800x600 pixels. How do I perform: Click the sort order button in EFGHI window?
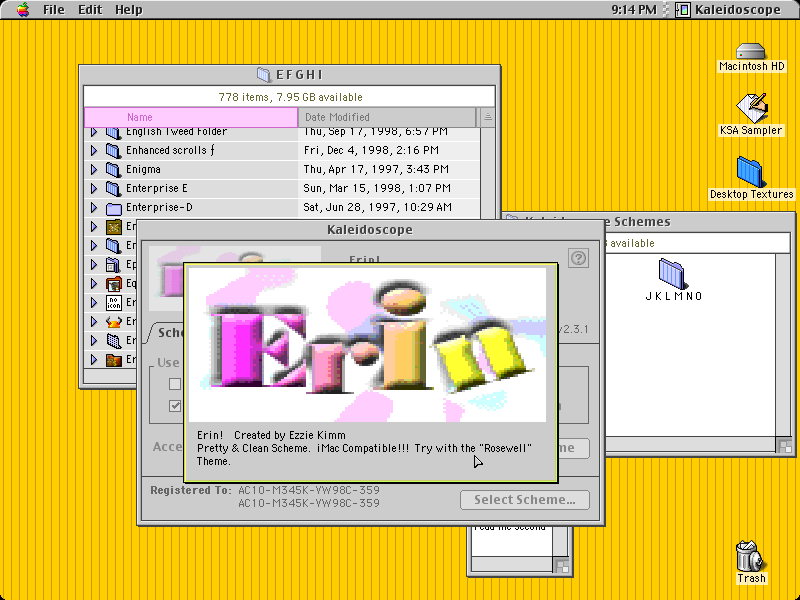(487, 117)
